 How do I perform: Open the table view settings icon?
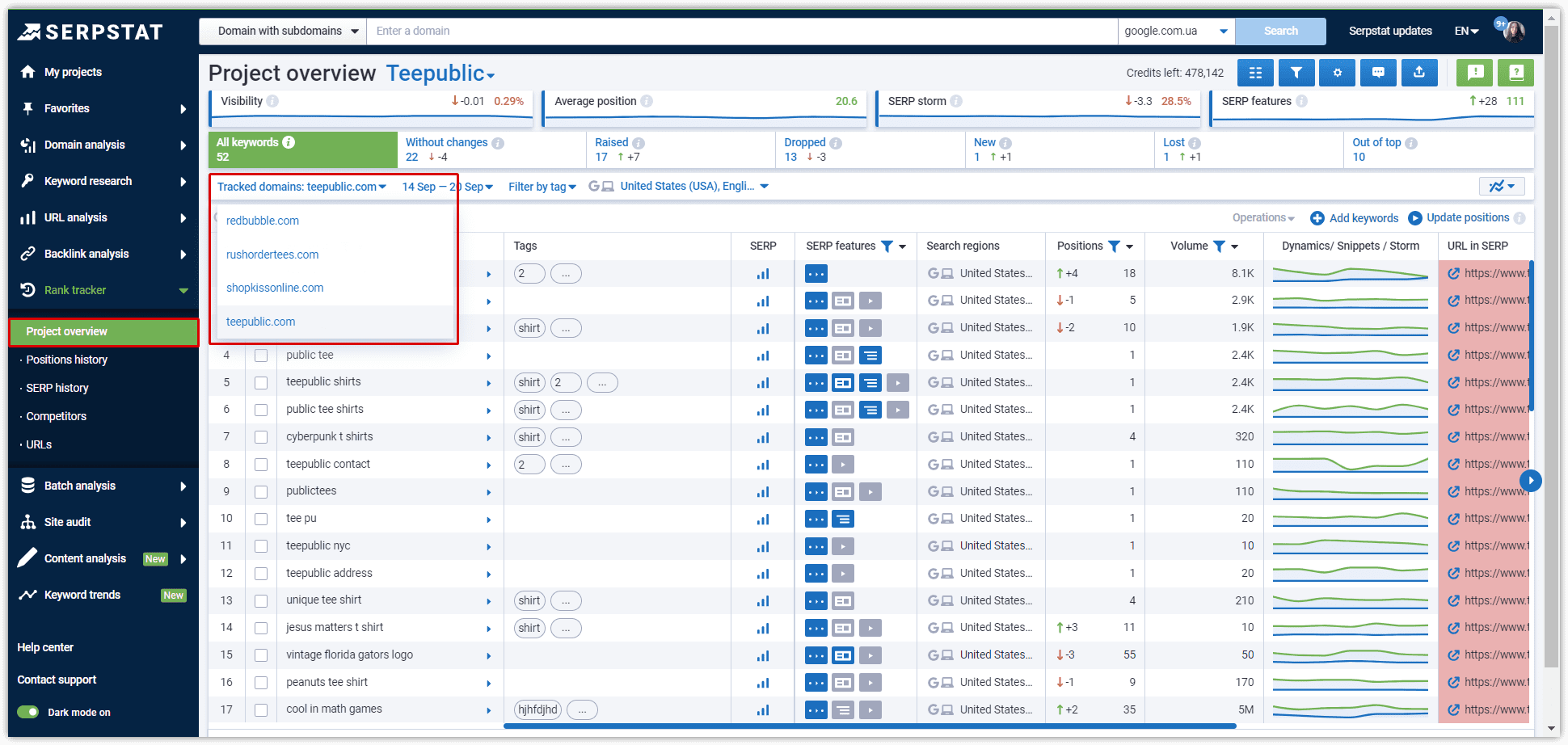click(1255, 73)
